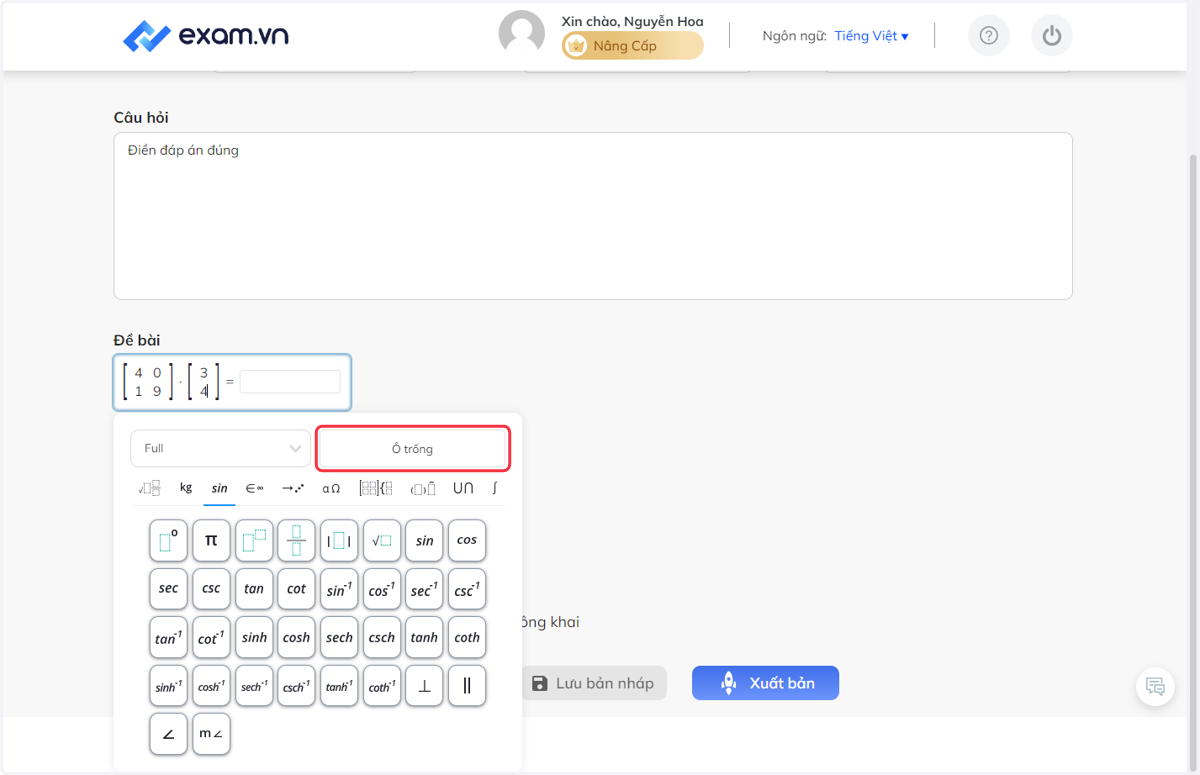
Task: Insert the sinh function
Action: [254, 637]
